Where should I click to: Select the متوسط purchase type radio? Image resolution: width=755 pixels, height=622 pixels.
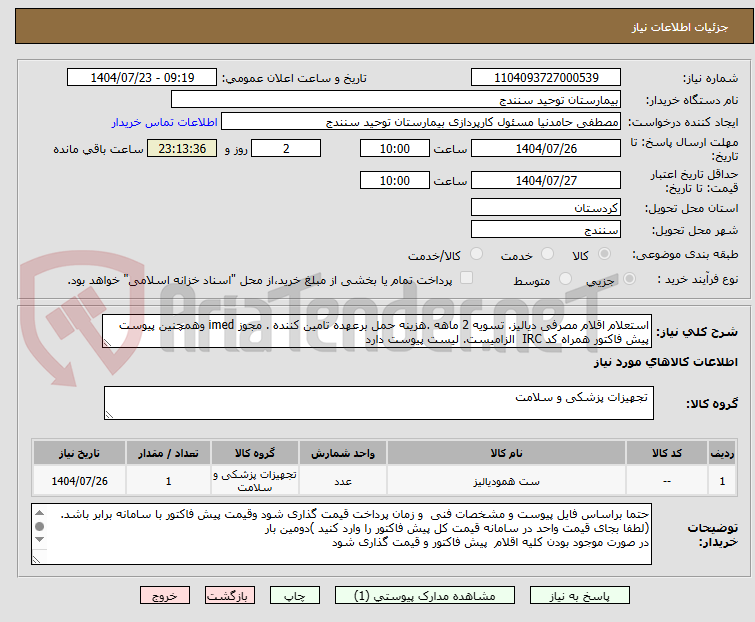point(565,279)
